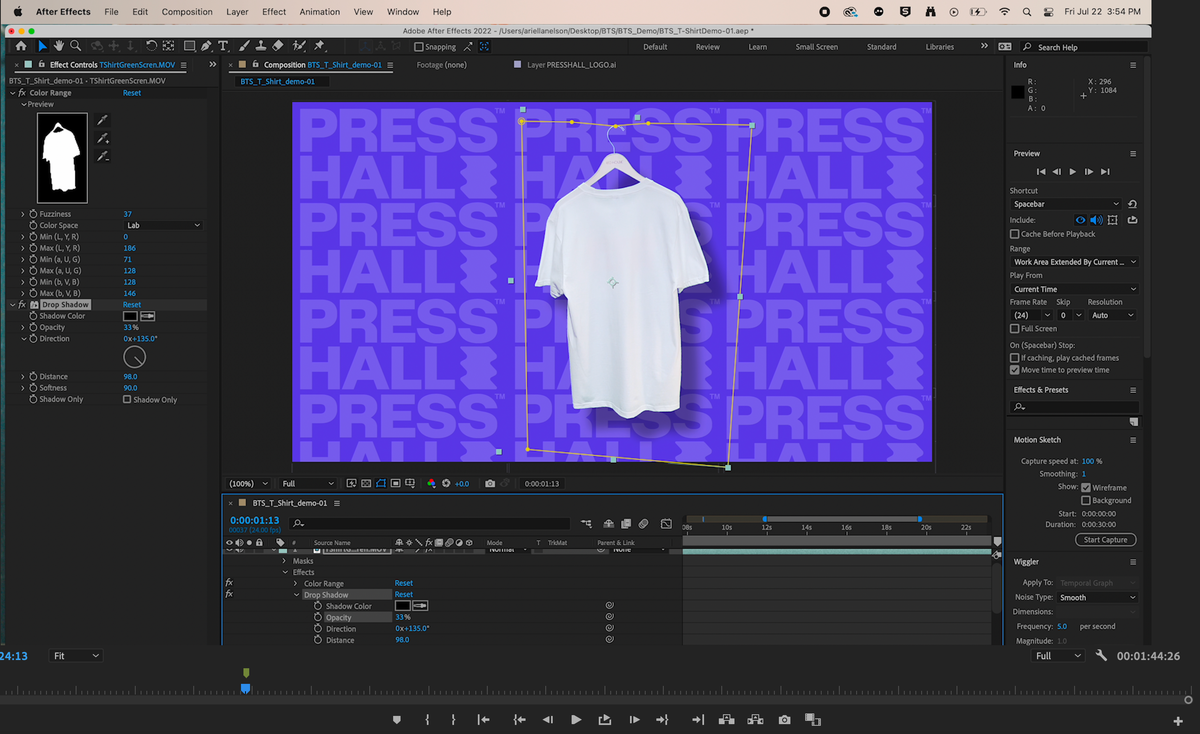1200x734 pixels.
Task: Click the Direction angle dial
Action: [x=134, y=357]
